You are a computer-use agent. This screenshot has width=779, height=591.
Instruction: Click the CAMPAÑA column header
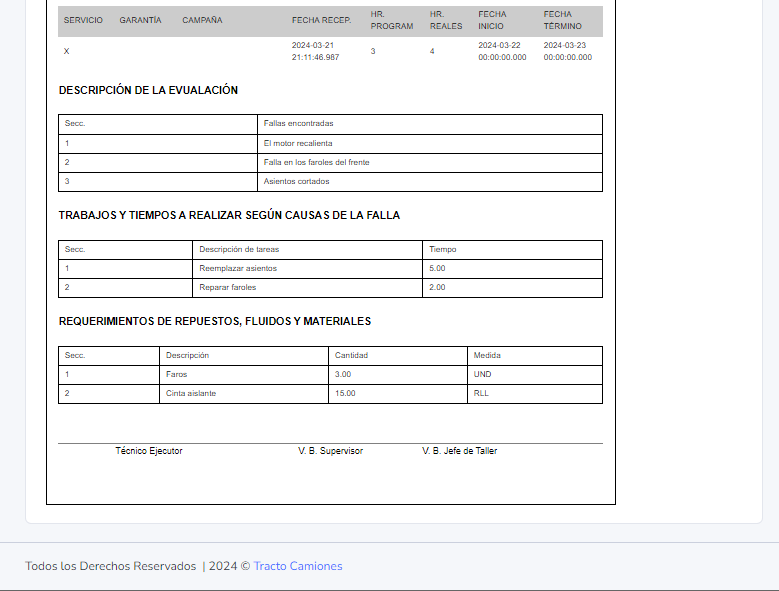[202, 20]
